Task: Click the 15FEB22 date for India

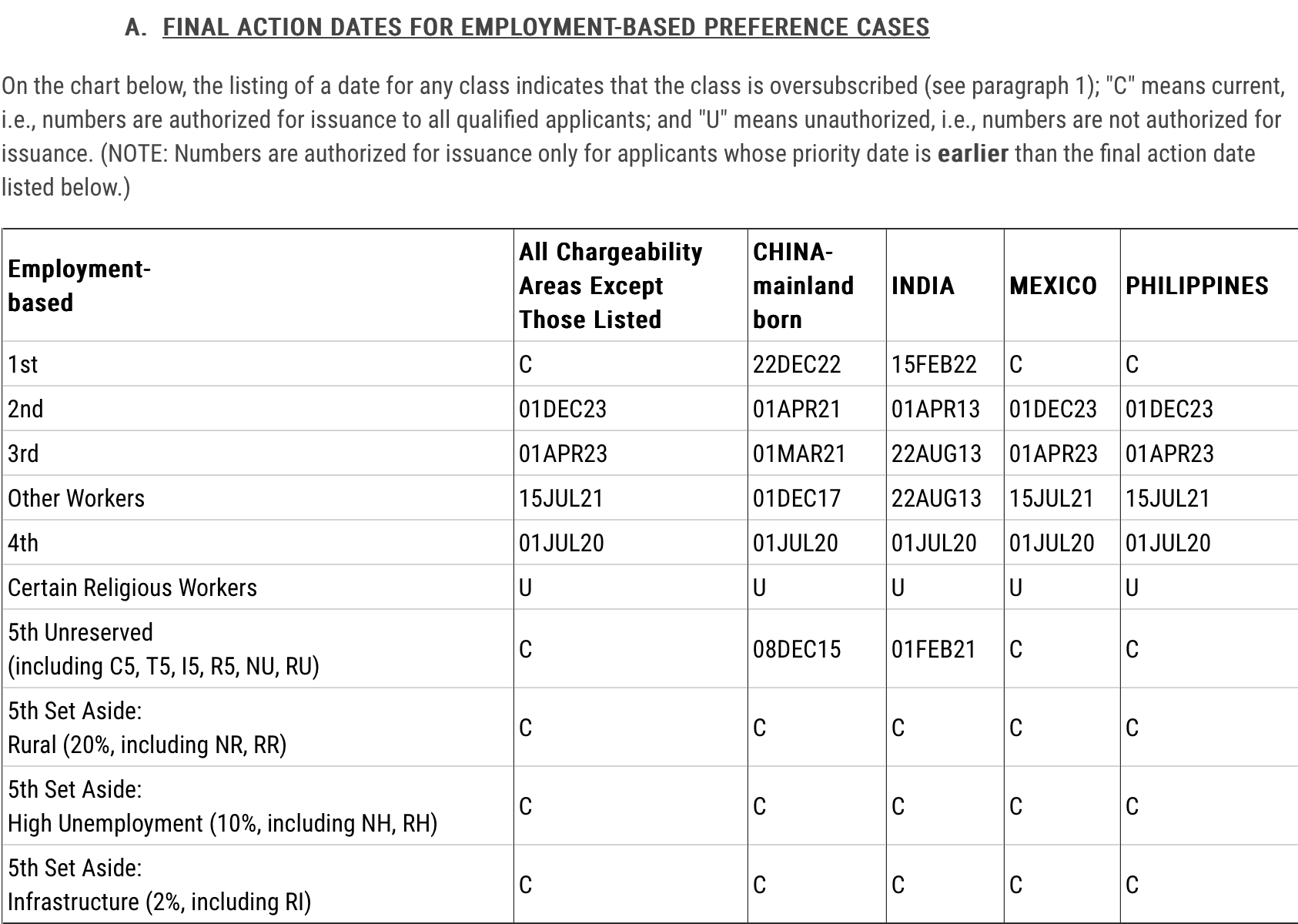Action: [x=933, y=364]
